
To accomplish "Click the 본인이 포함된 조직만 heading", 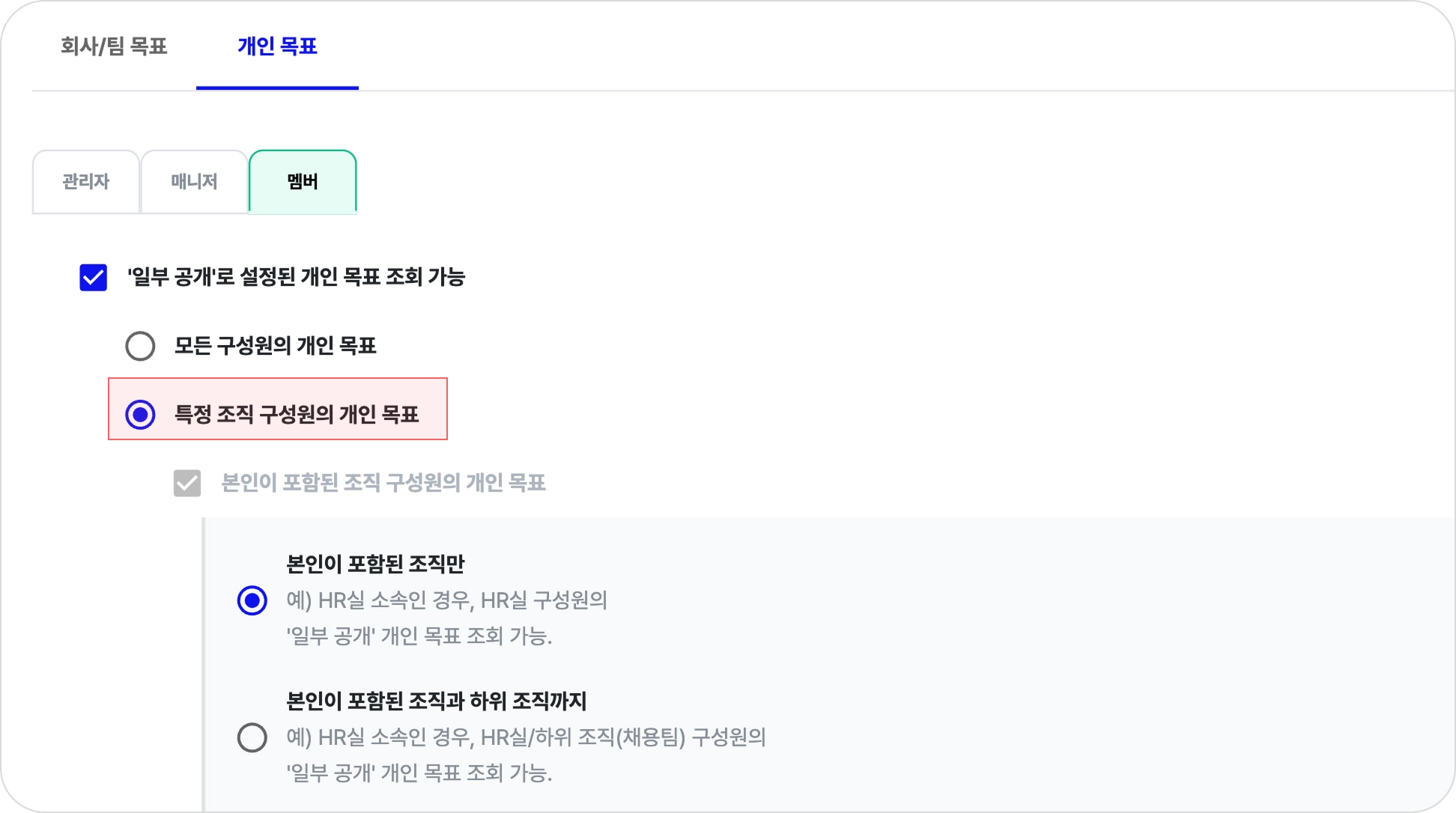I will (375, 564).
